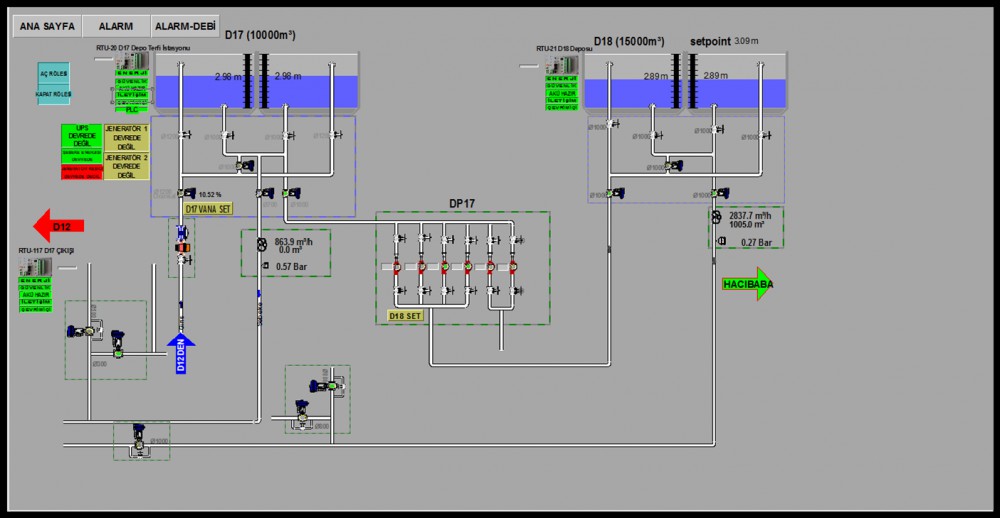Select the D18 lower-left Ø1000 motorized valve

pyautogui.click(x=615, y=193)
